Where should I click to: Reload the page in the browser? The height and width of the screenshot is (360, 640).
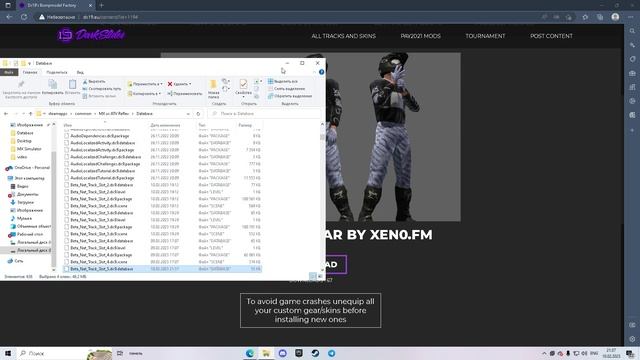24,17
